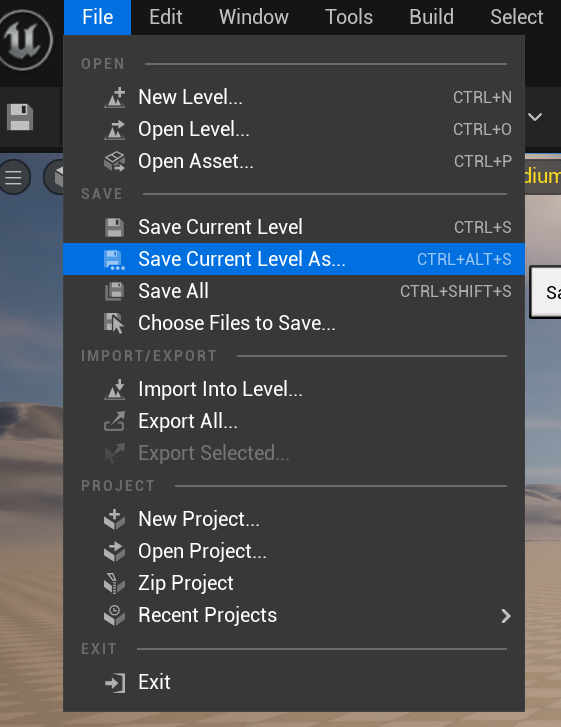Expand the Recent Projects submenu arrow
The width and height of the screenshot is (561, 727).
(506, 616)
